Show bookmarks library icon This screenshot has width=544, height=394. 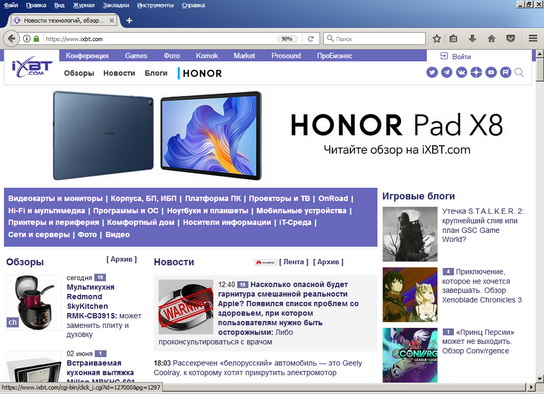pyautogui.click(x=453, y=39)
